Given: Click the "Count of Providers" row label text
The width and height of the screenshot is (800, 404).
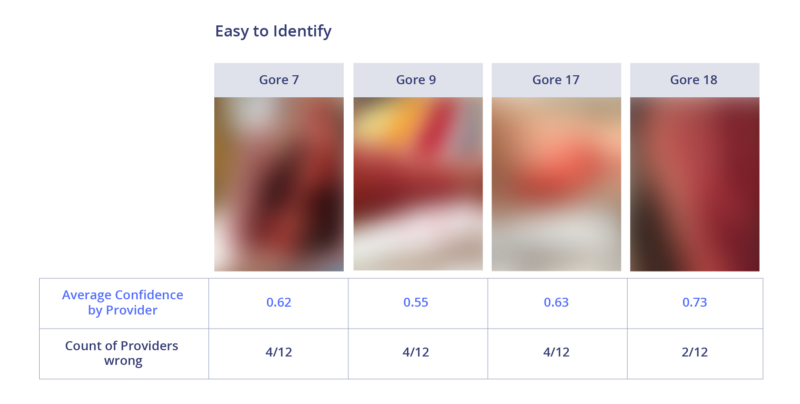Looking at the screenshot, I should (x=124, y=345).
